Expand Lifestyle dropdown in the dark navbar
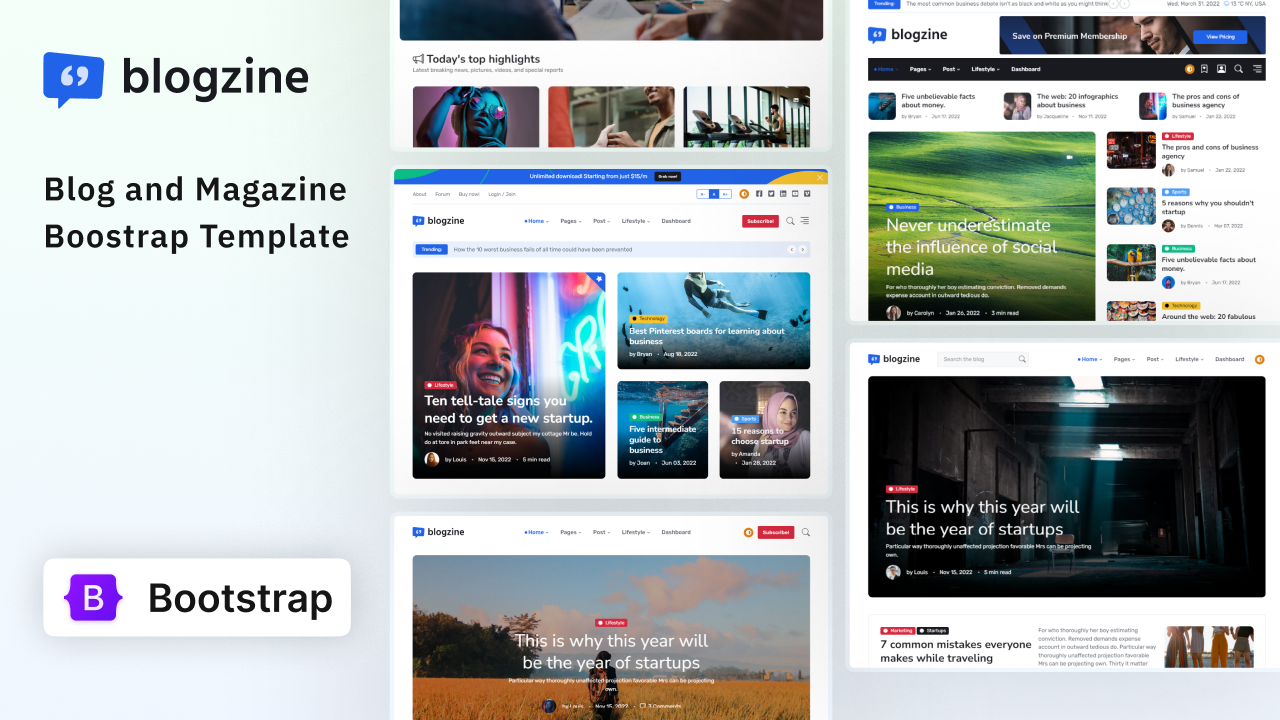The width and height of the screenshot is (1280, 720). pyautogui.click(x=986, y=69)
